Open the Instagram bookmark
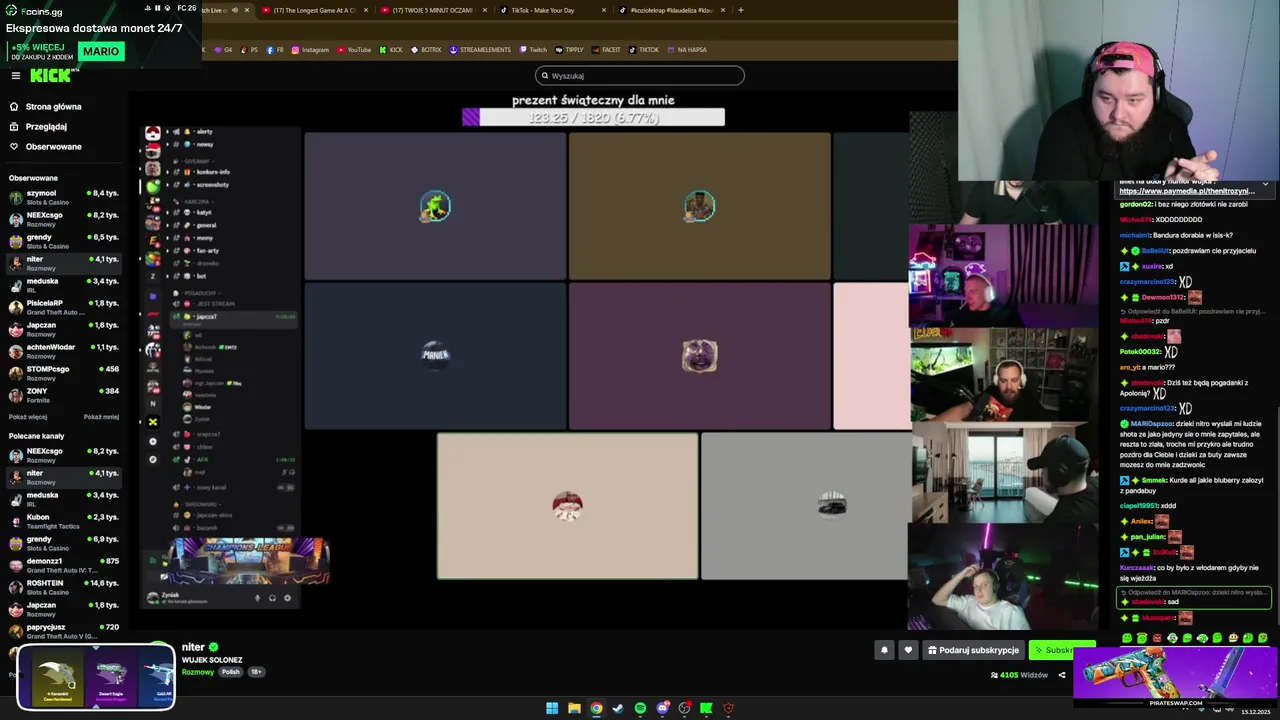Screen dimensions: 1280x720 coord(310,50)
